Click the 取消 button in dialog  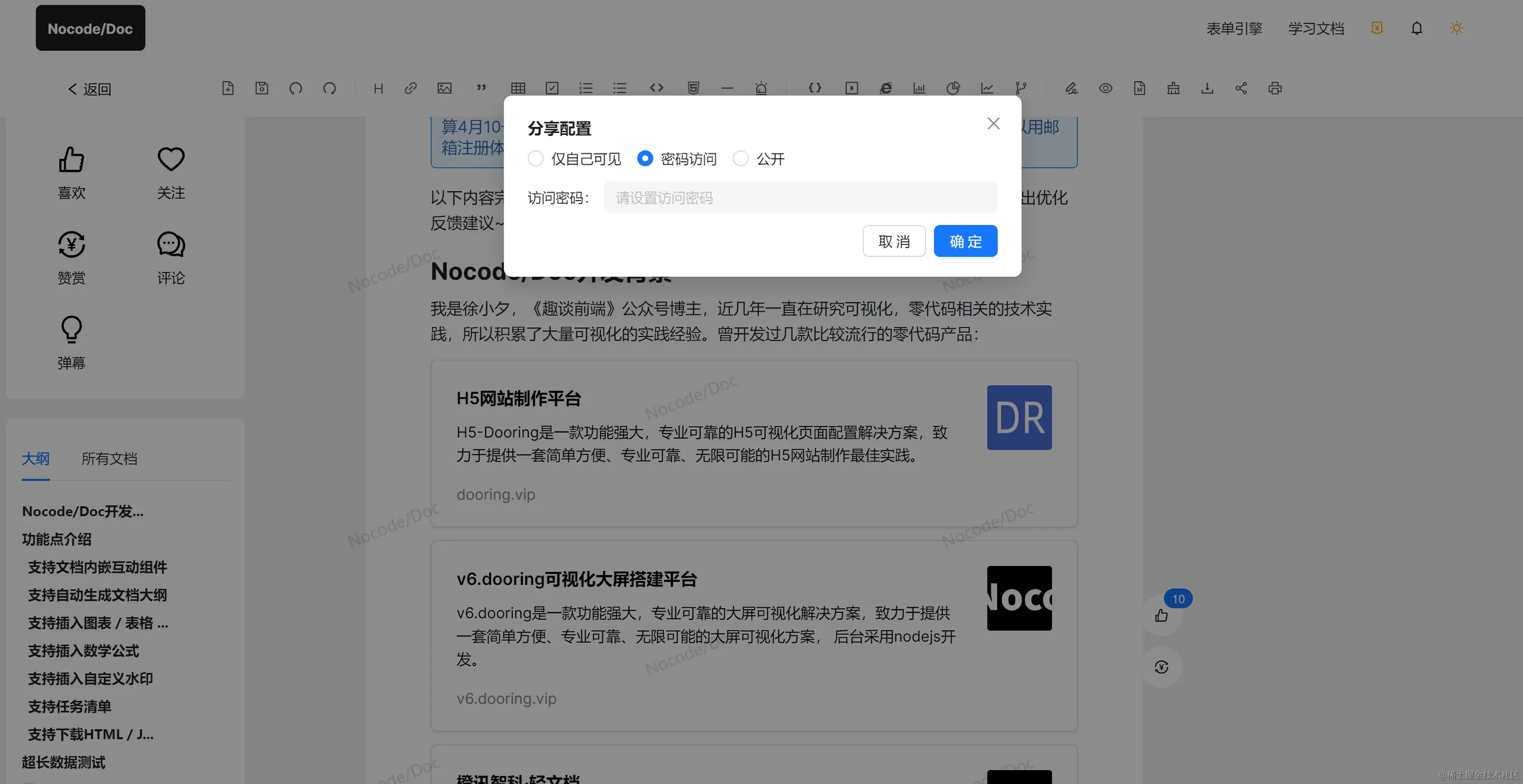click(894, 241)
